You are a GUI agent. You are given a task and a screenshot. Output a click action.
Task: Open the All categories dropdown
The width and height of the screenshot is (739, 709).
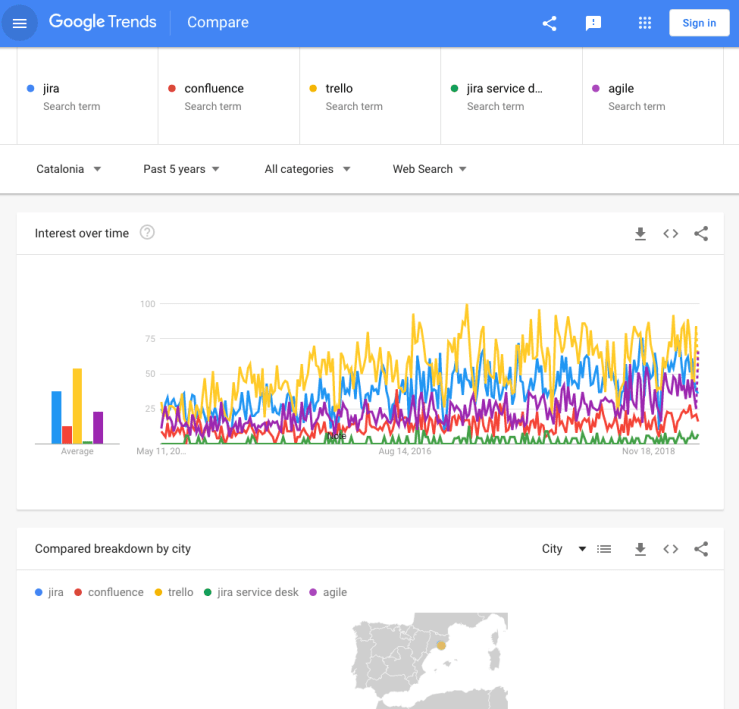click(x=307, y=169)
